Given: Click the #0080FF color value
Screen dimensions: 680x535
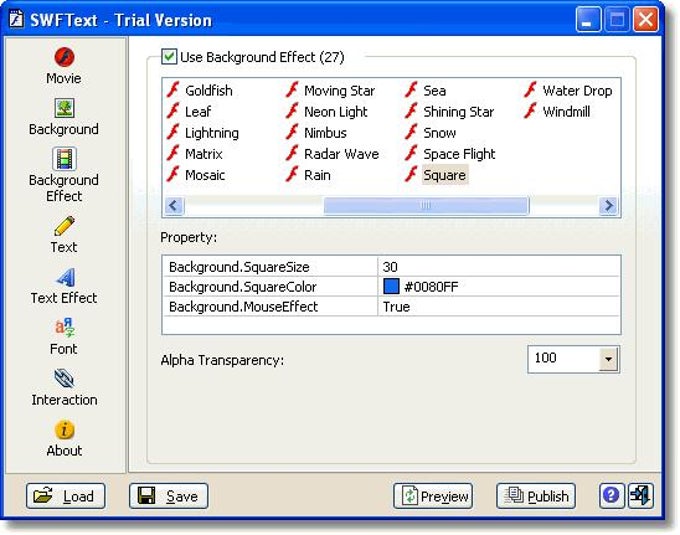Looking at the screenshot, I should coord(431,287).
